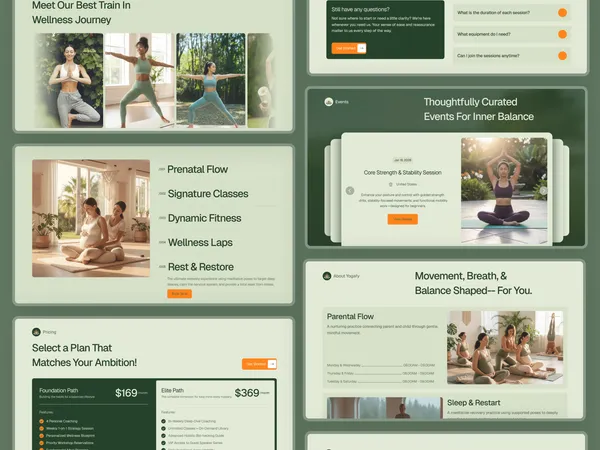Click the fourth orange checkmark in Foundation Path features

coord(41,443)
